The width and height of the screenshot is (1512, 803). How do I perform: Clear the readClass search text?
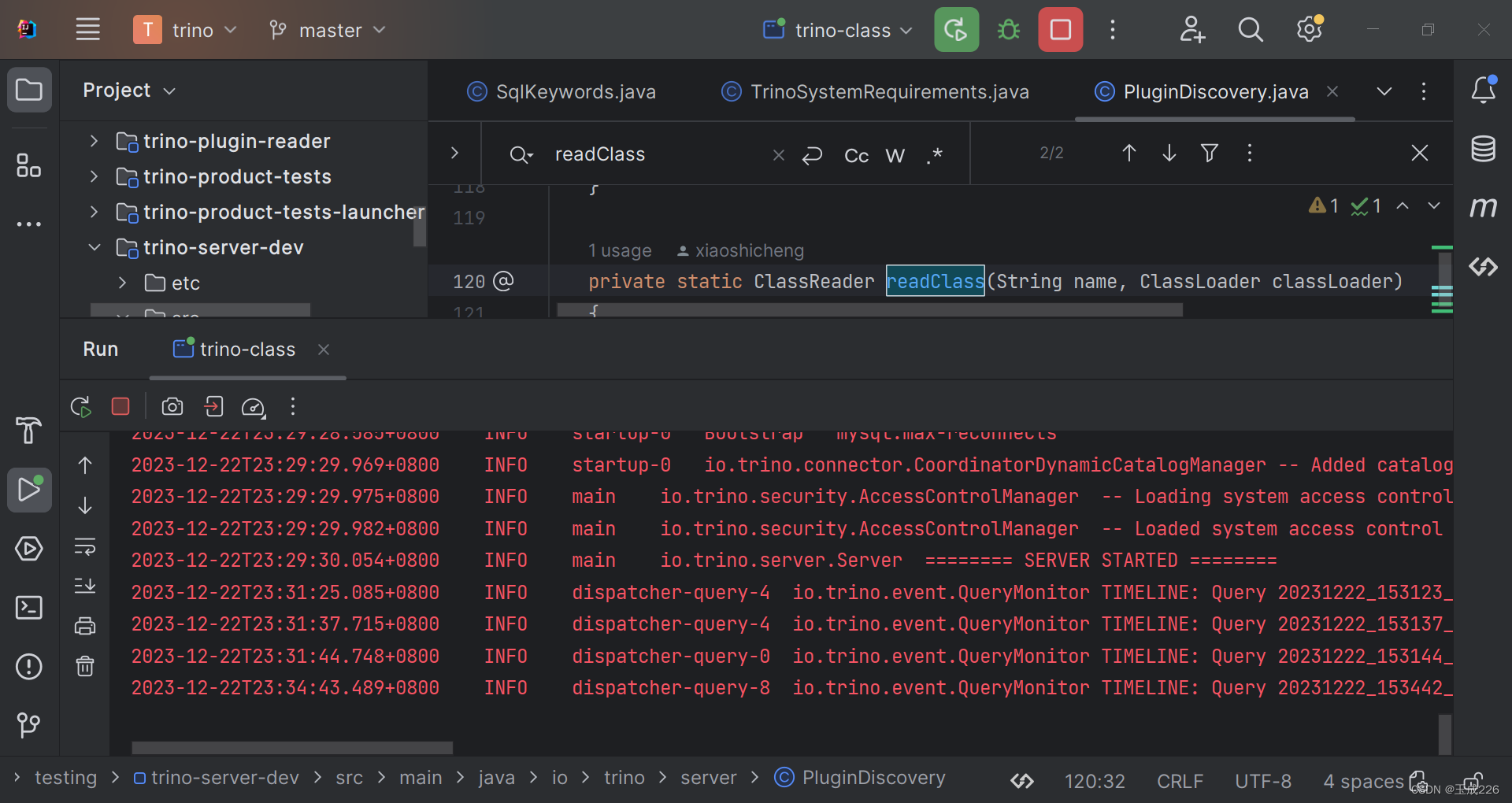point(779,155)
